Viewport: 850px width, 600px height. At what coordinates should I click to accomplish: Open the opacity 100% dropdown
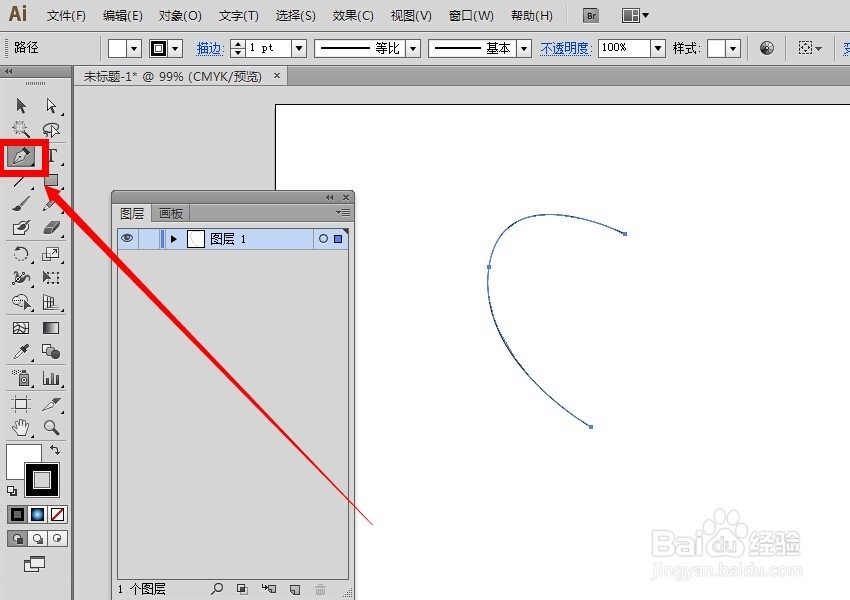coord(658,49)
